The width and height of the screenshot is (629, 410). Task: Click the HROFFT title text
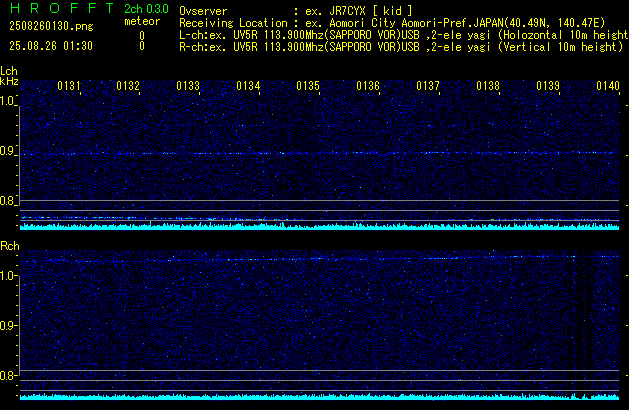[x=62, y=8]
